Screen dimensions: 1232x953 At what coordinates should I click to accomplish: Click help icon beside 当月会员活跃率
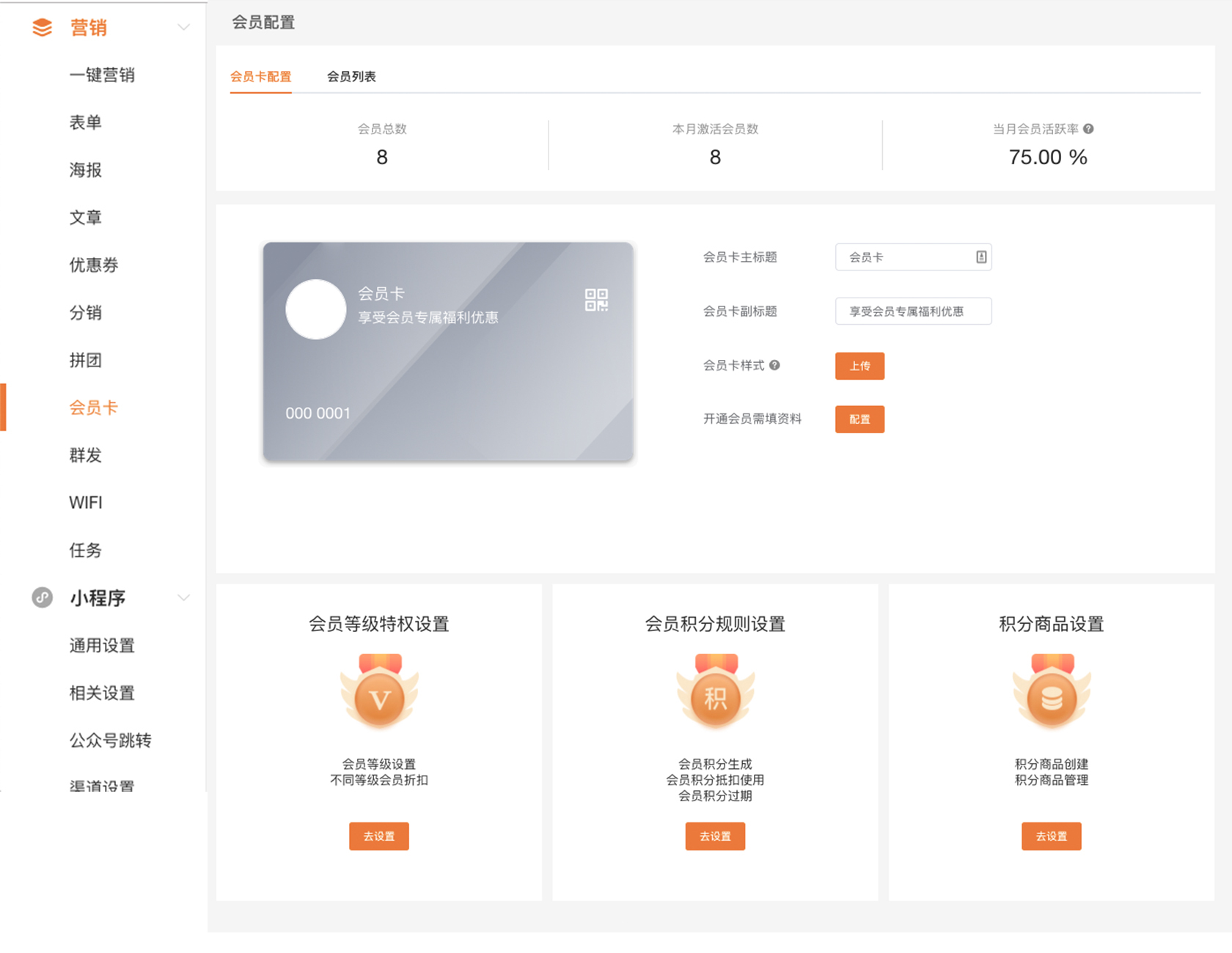point(1088,129)
